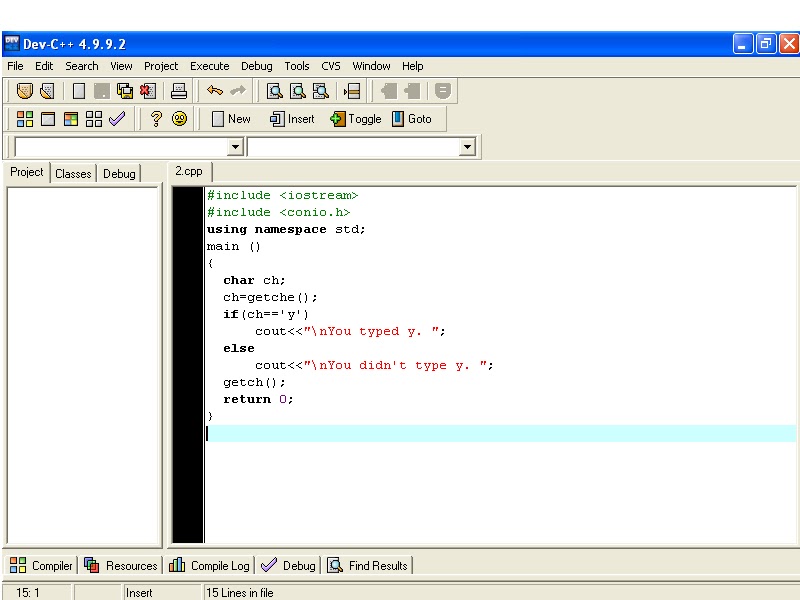Switch to the Debug tab in left panel

(119, 173)
